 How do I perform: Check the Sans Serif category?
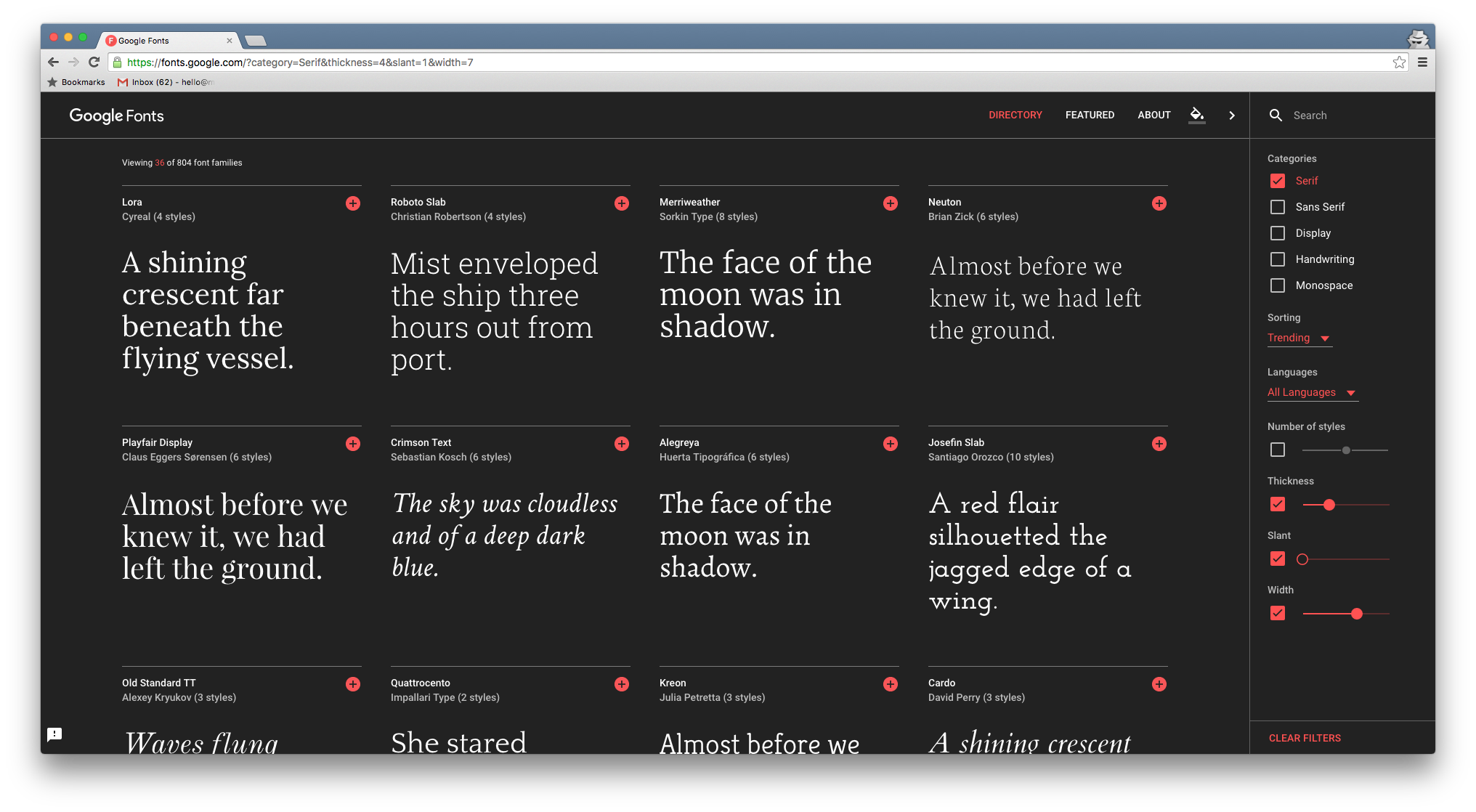coord(1278,207)
